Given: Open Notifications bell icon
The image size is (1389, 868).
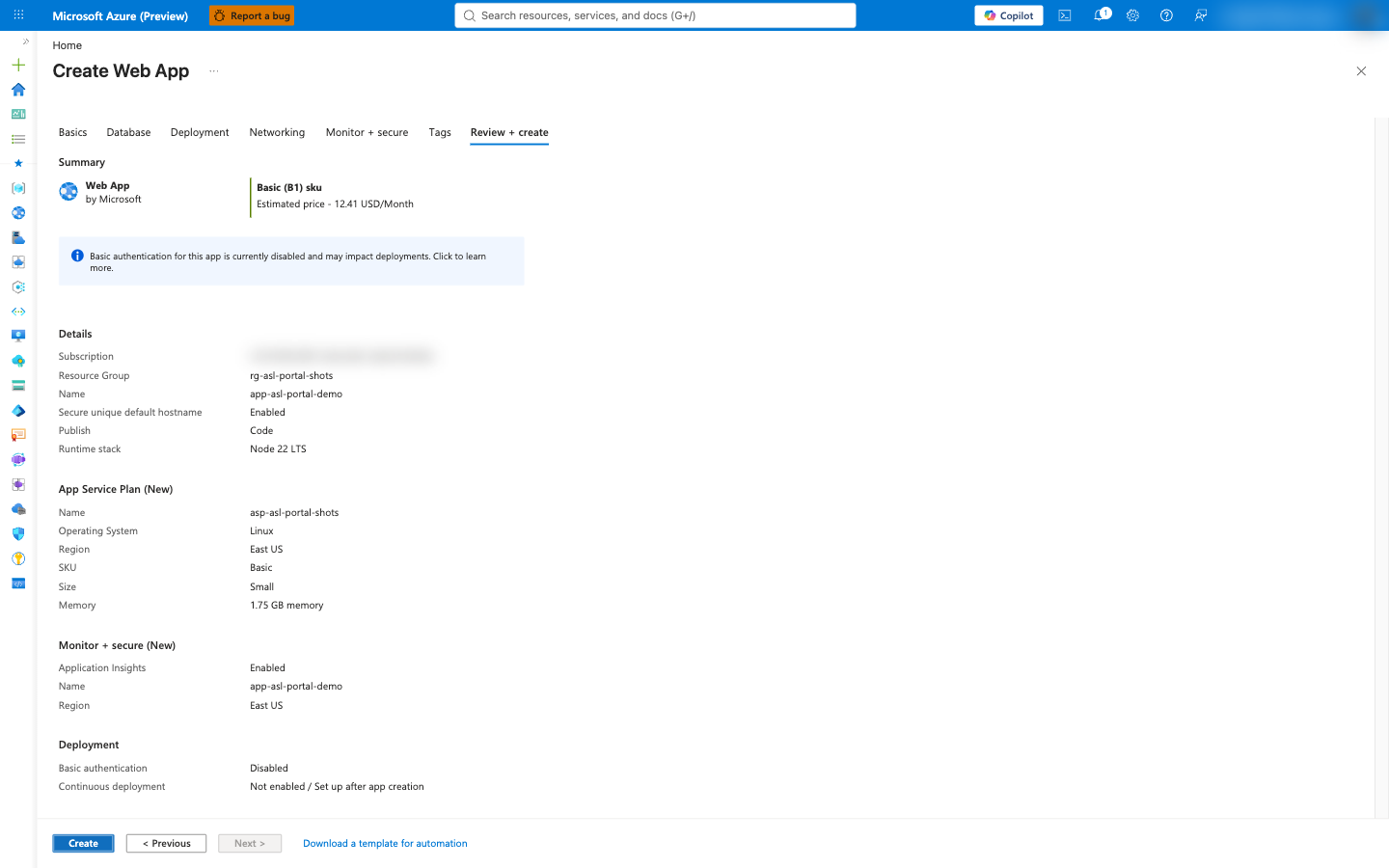Looking at the screenshot, I should 1101,15.
